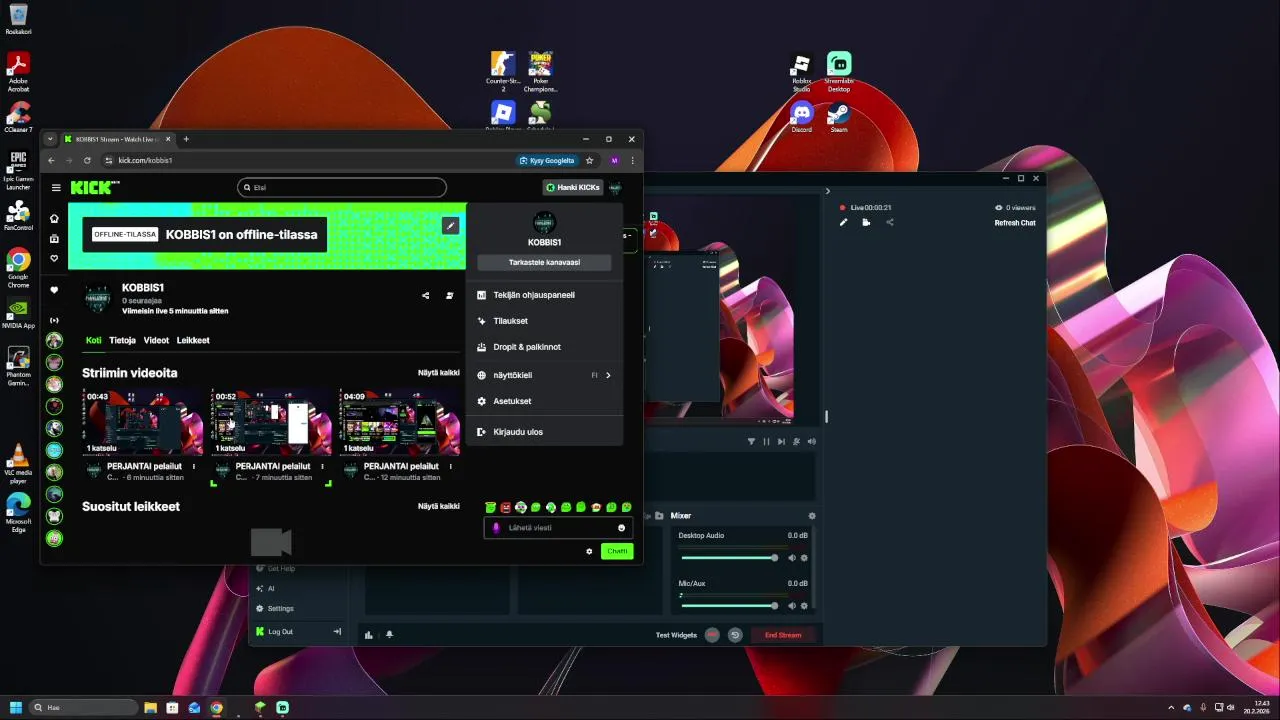Pause the Streamlabs preview feed
This screenshot has height=720, width=1280.
tap(767, 441)
